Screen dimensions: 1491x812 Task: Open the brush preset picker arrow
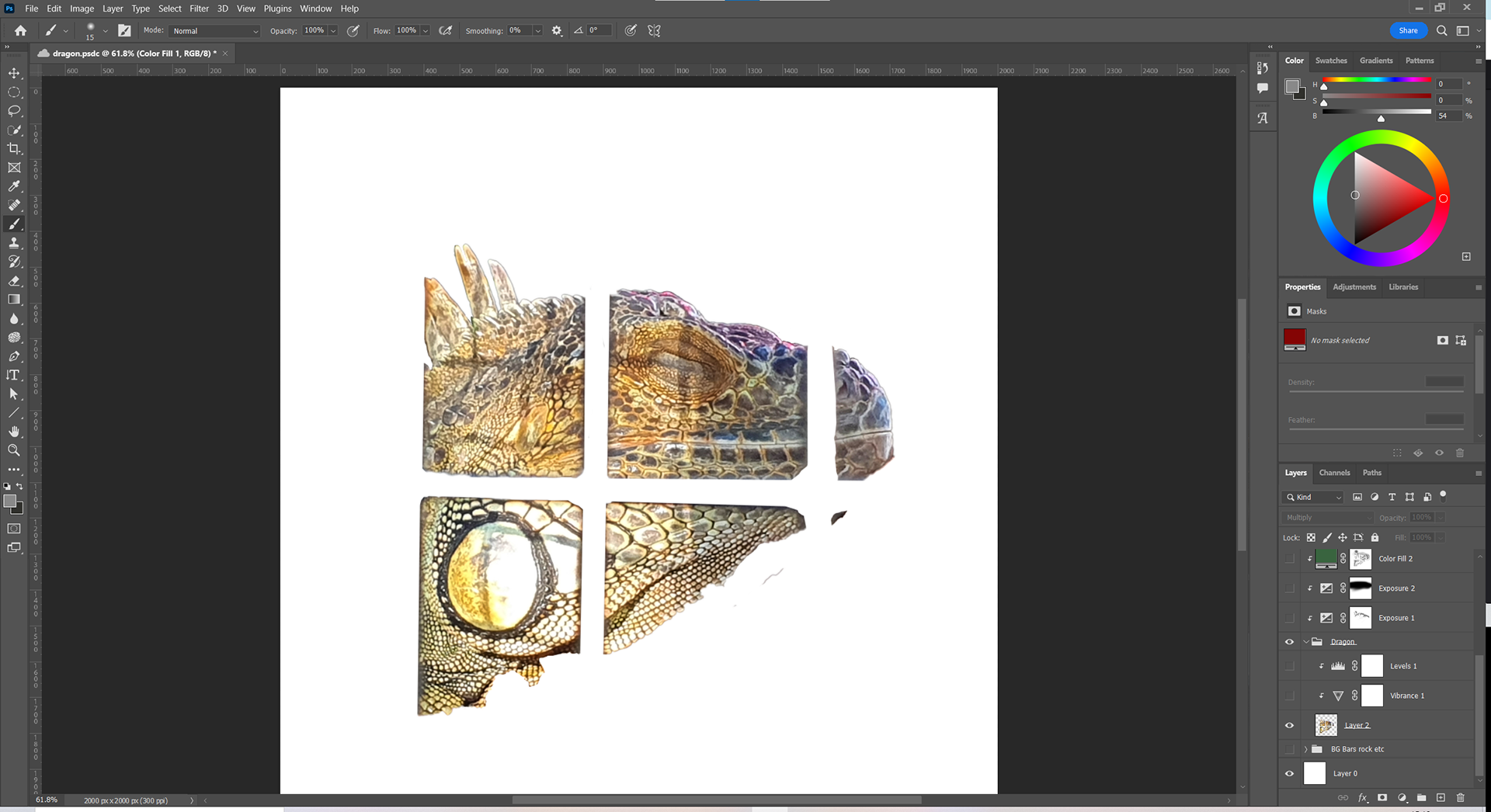[x=106, y=31]
